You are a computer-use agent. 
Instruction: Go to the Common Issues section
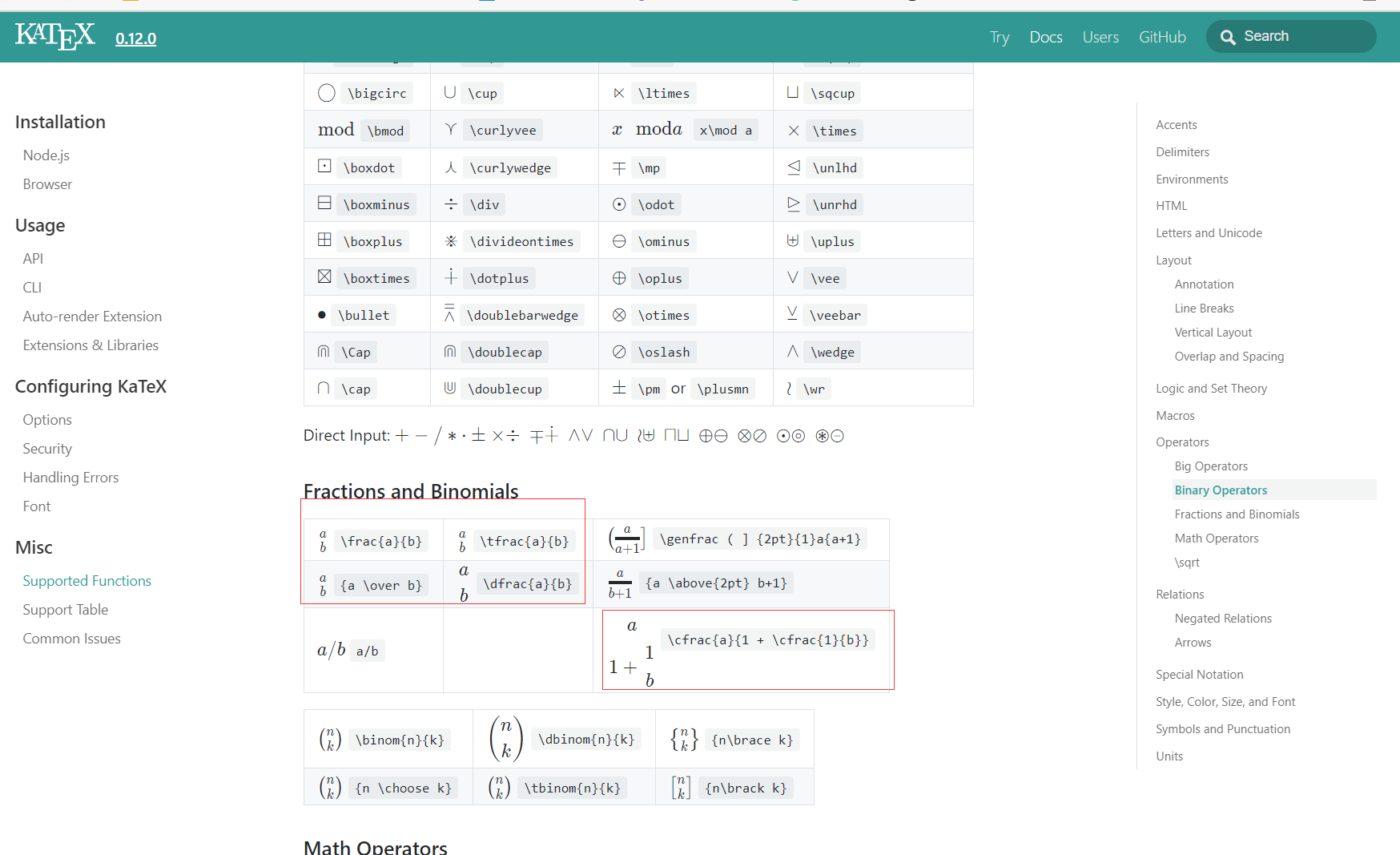tap(71, 638)
